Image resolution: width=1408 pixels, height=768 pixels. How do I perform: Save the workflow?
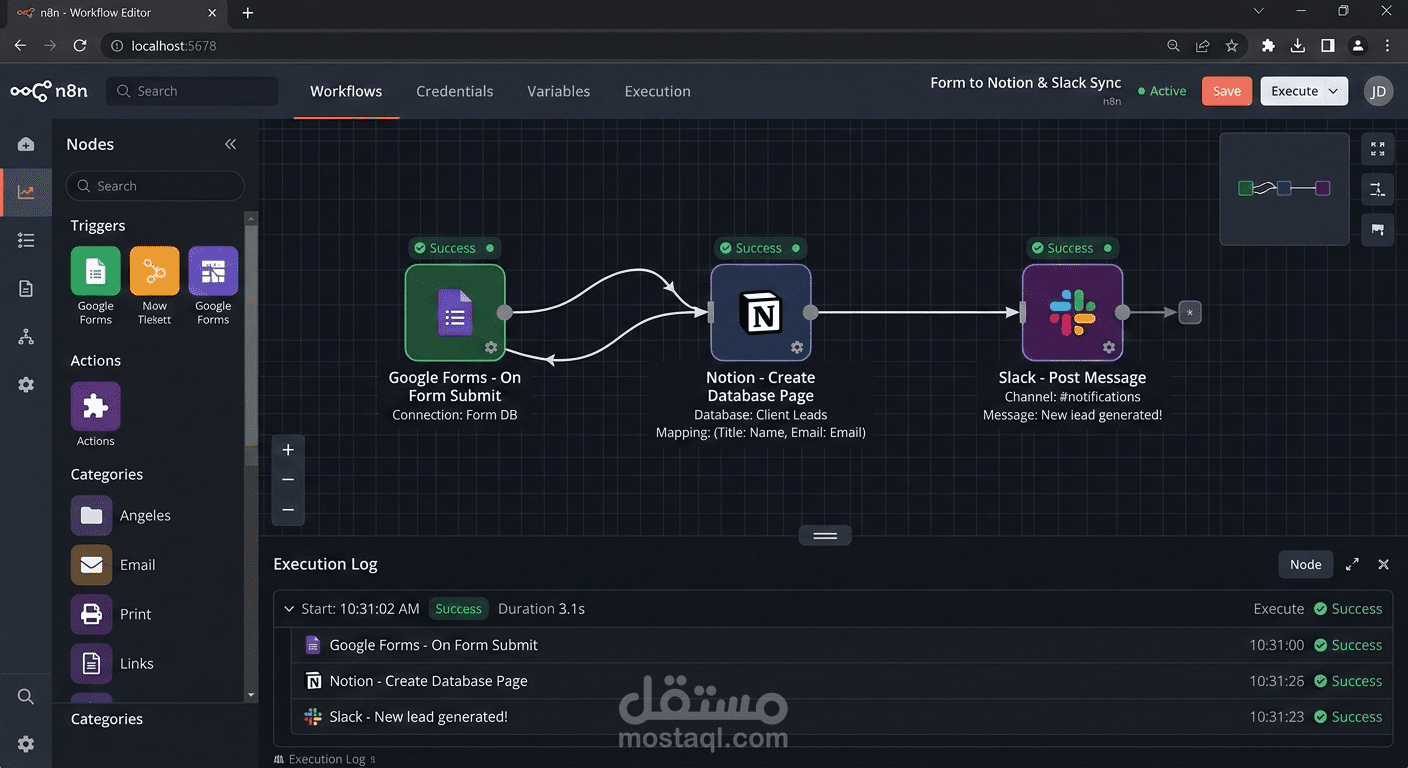click(x=1227, y=91)
